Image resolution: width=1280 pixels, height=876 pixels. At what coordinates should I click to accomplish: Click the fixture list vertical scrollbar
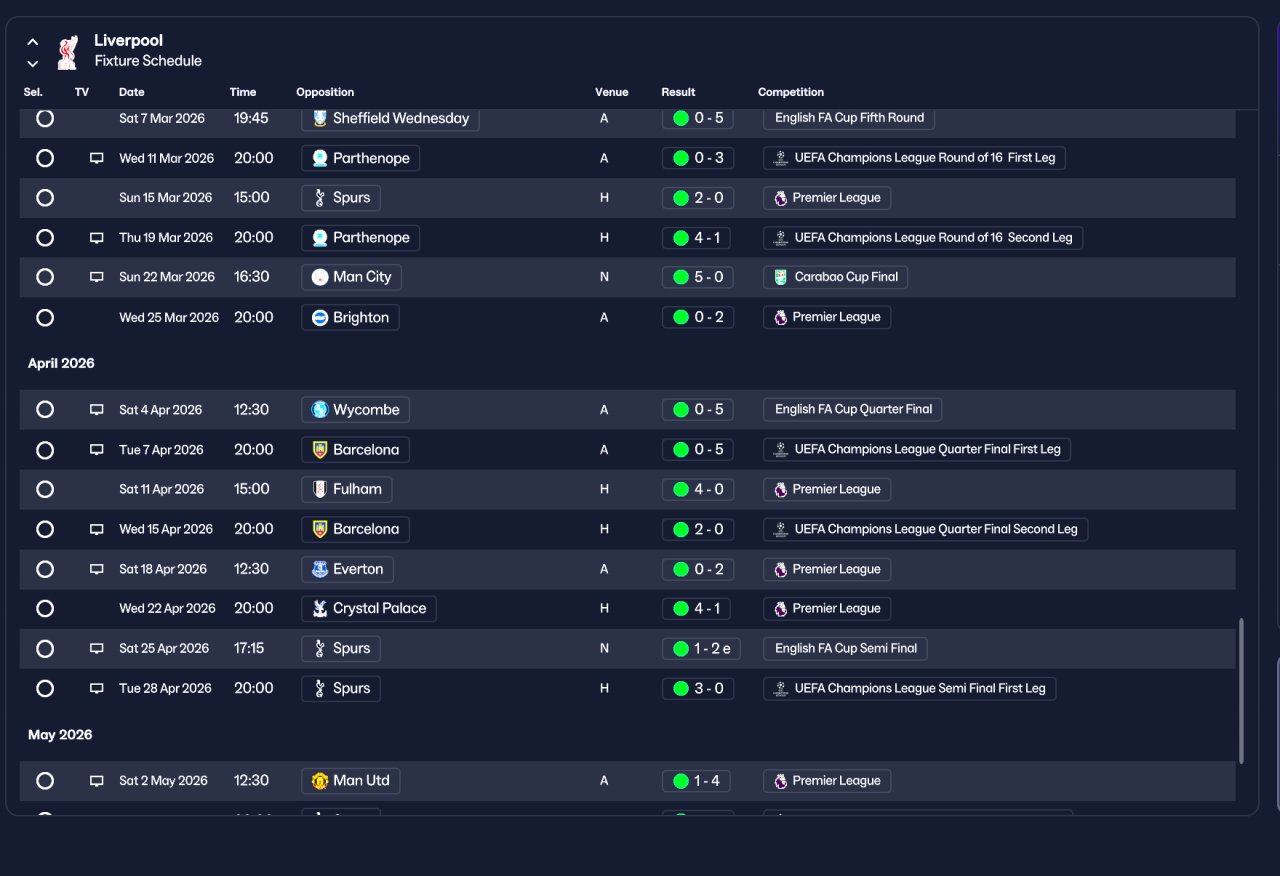pos(1242,691)
